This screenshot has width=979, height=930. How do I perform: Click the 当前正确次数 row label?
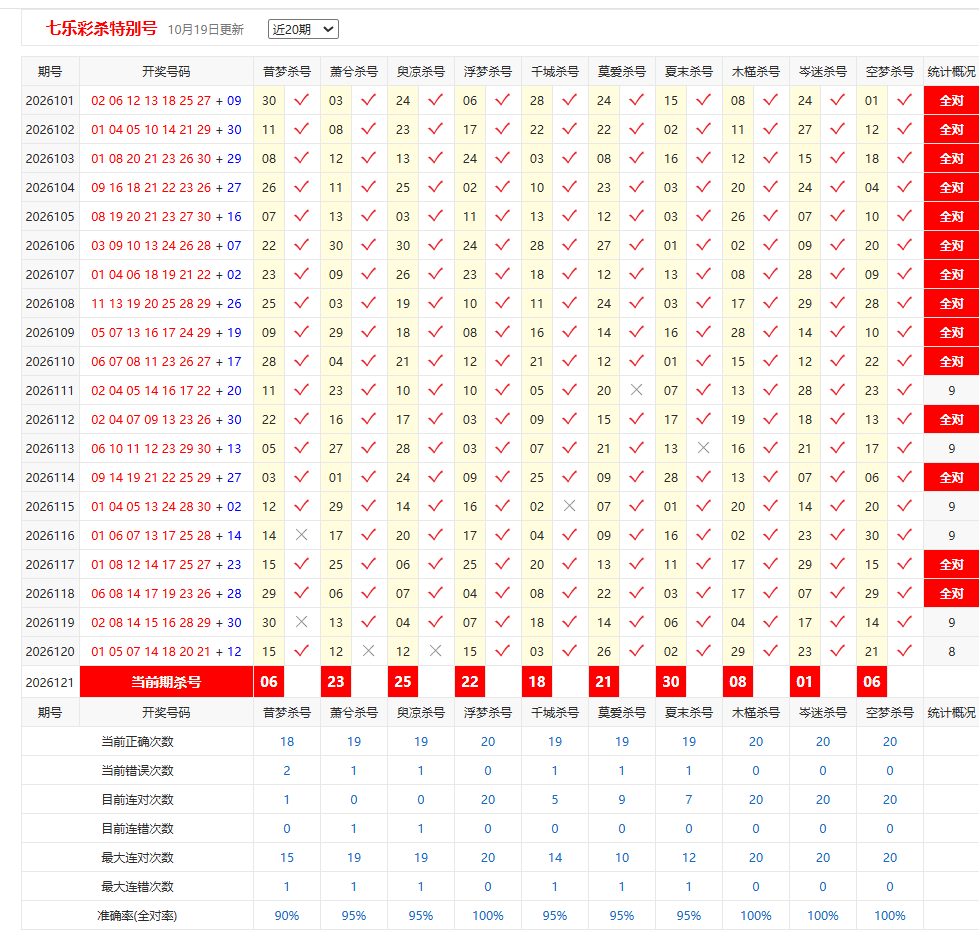(137, 742)
